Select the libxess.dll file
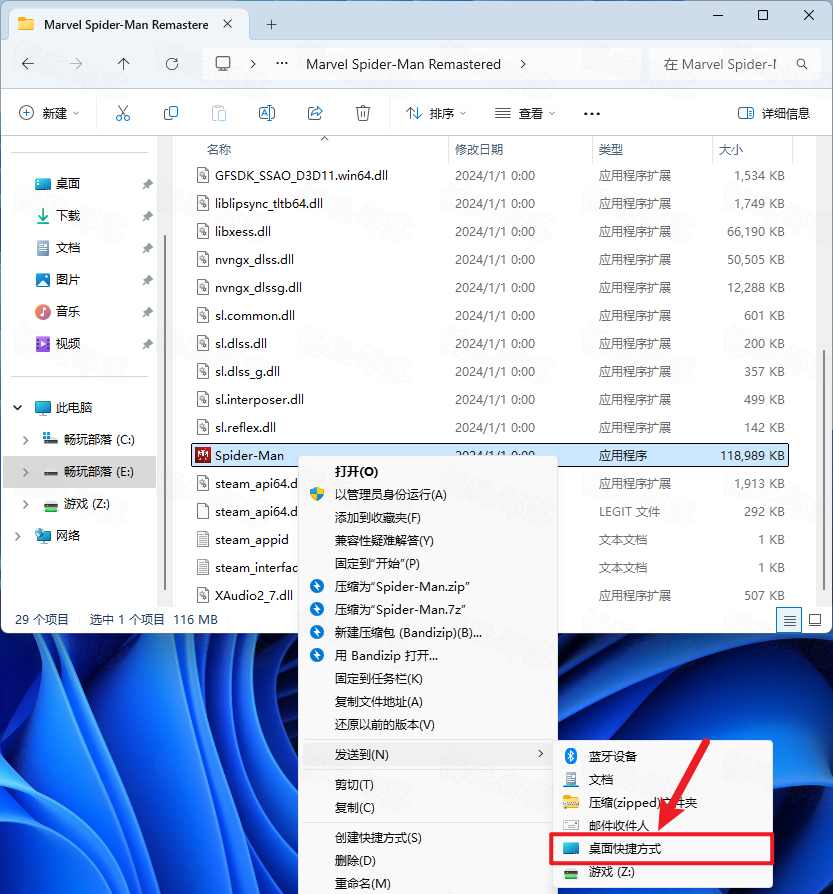833x894 pixels. (490, 231)
